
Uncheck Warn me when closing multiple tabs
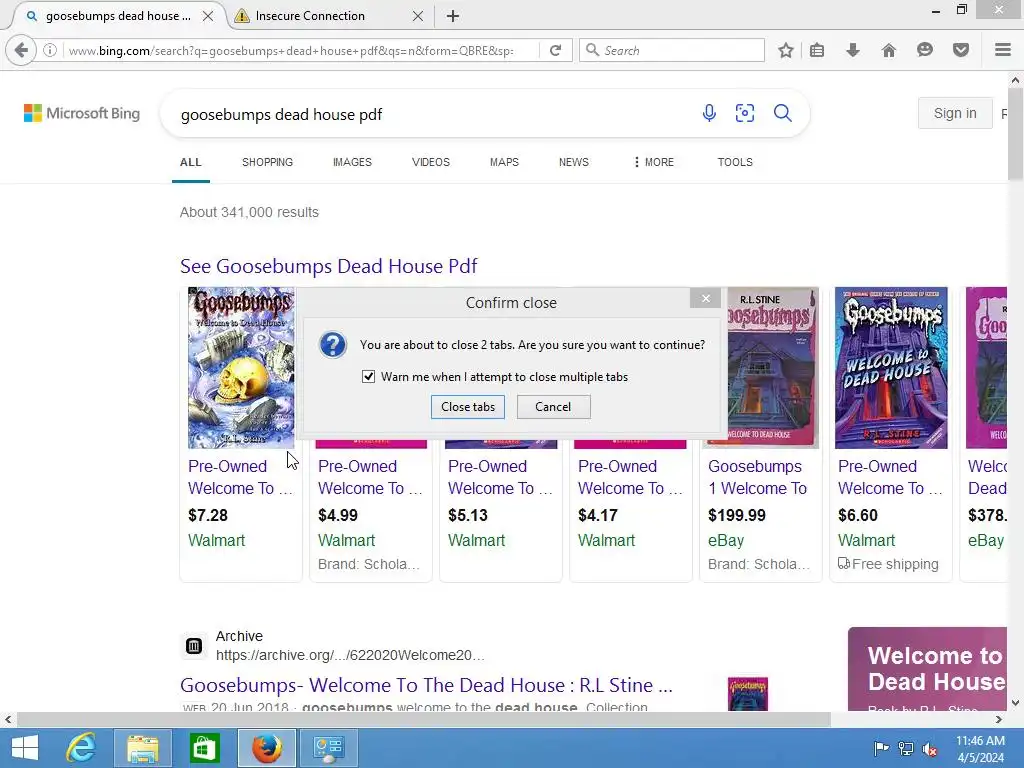coord(368,377)
